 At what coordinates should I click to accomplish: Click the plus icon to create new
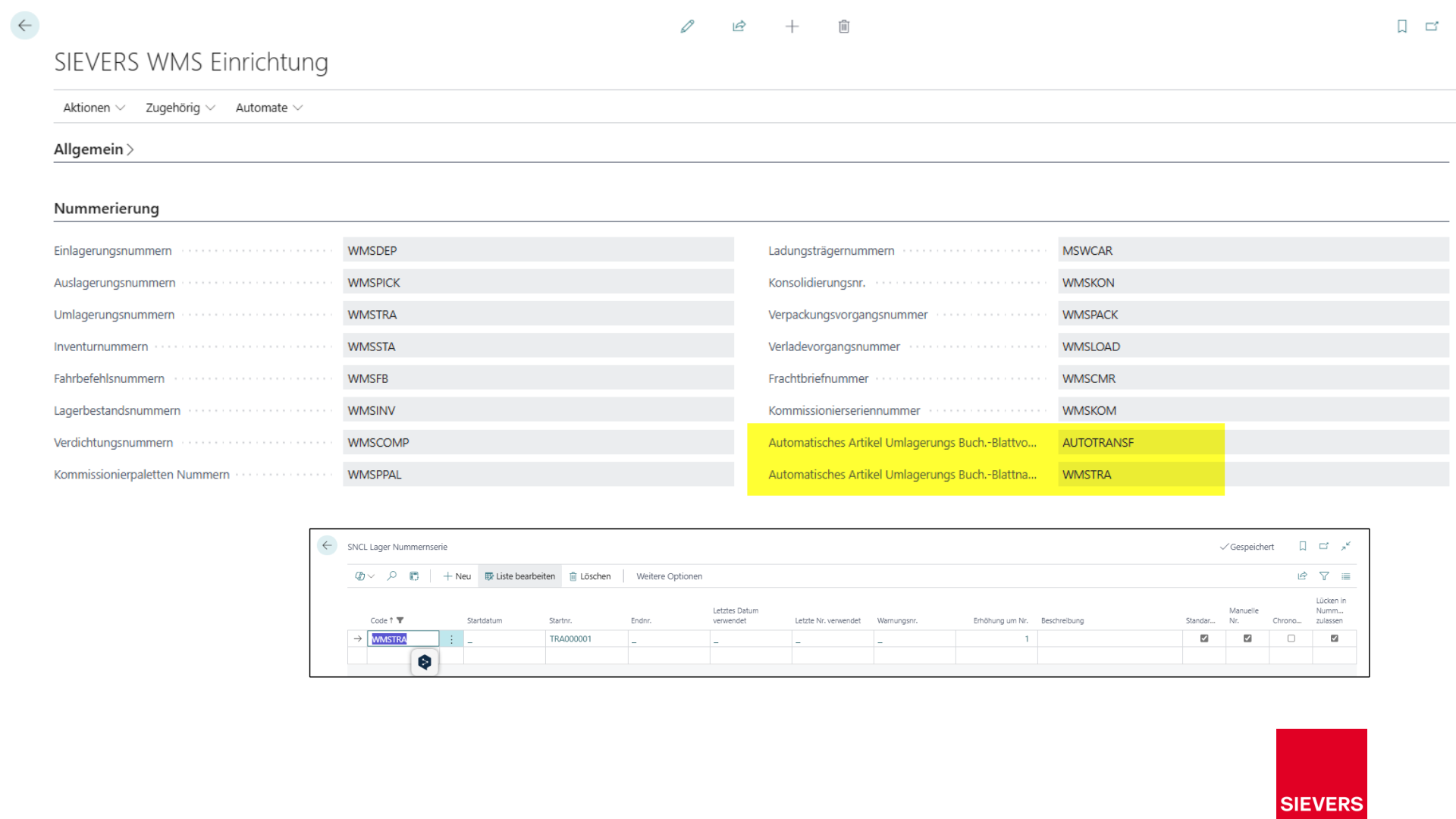pyautogui.click(x=792, y=27)
